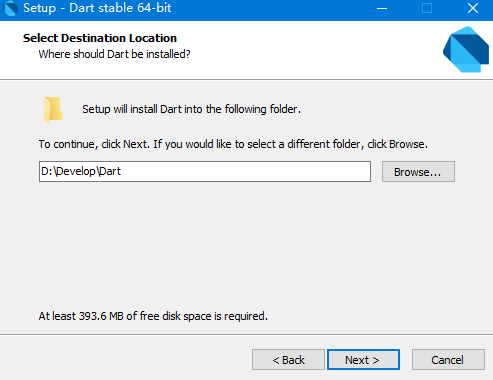Click the Dart icon in the title bar
The width and height of the screenshot is (493, 380).
click(10, 8)
